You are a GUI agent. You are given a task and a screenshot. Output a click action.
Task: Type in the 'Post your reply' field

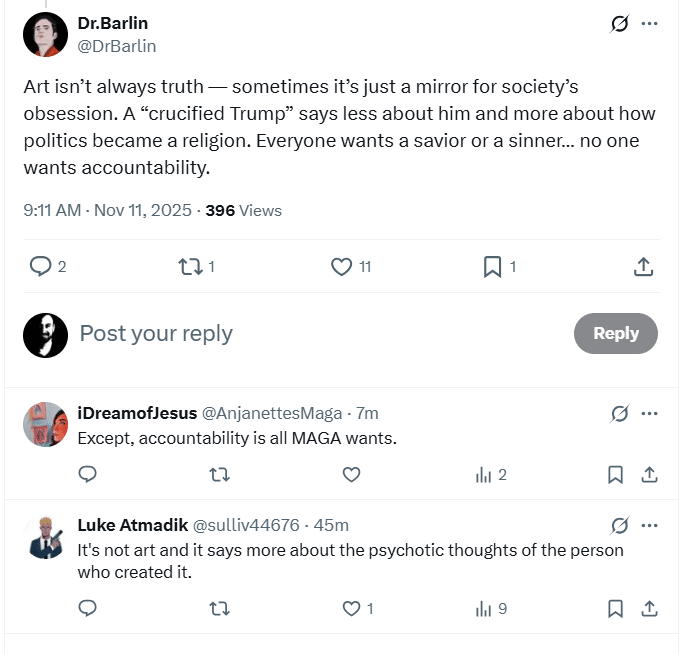click(x=300, y=334)
